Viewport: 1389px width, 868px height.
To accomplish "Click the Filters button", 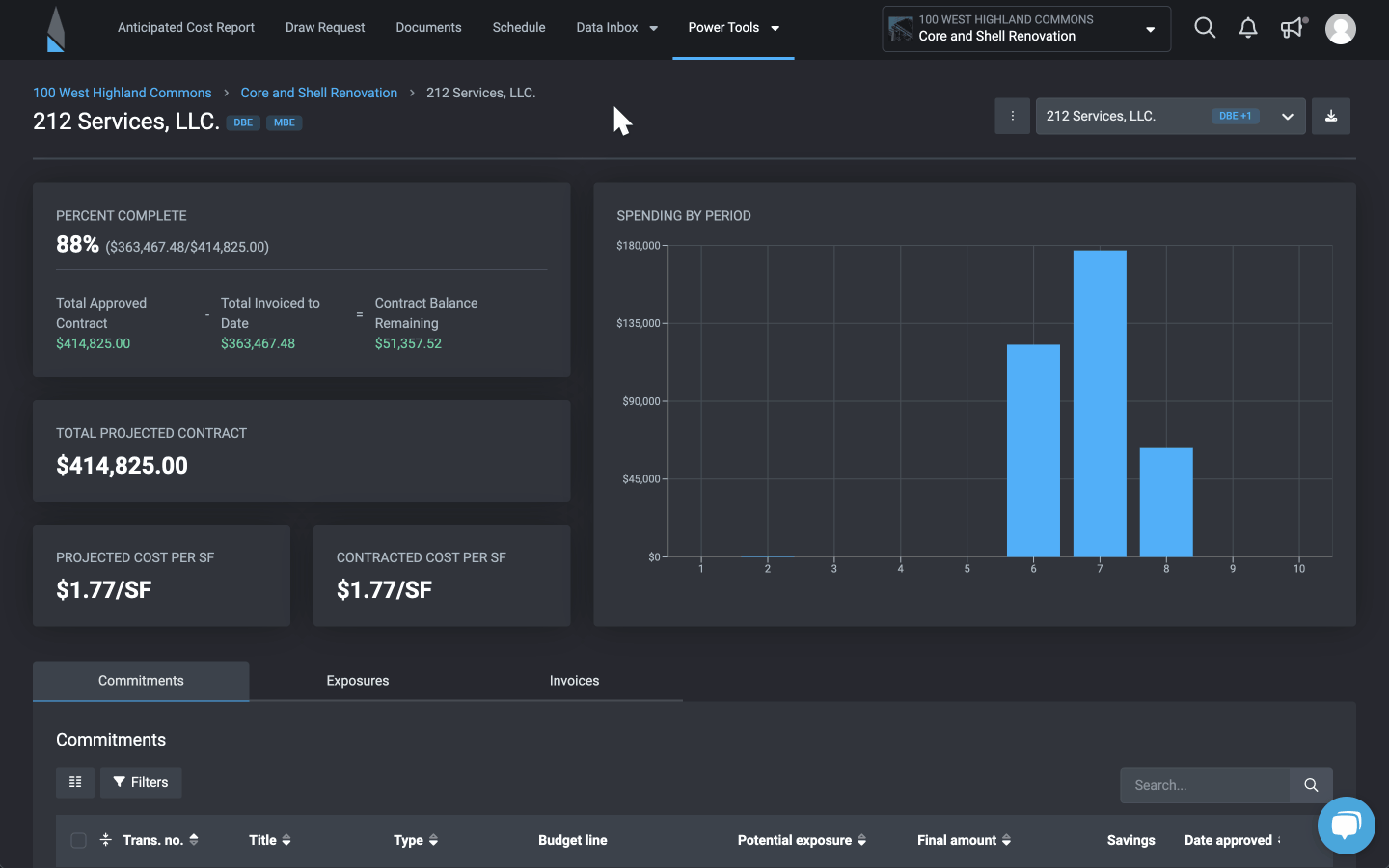I will click(141, 782).
